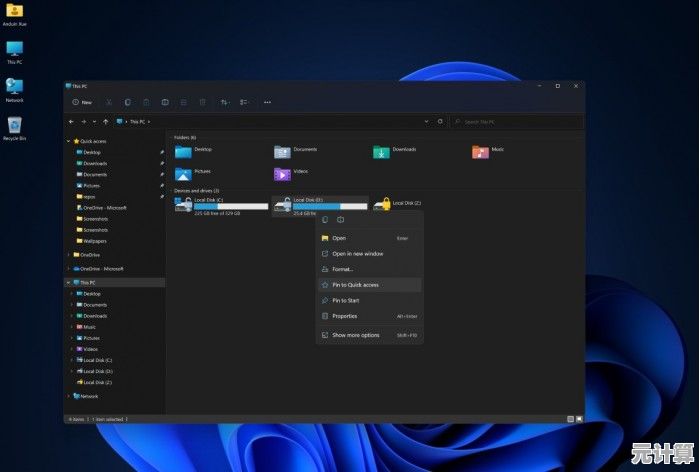Viewport: 700px width, 472px height.
Task: Click the Cut scissors icon in toolbar
Action: coord(109,102)
